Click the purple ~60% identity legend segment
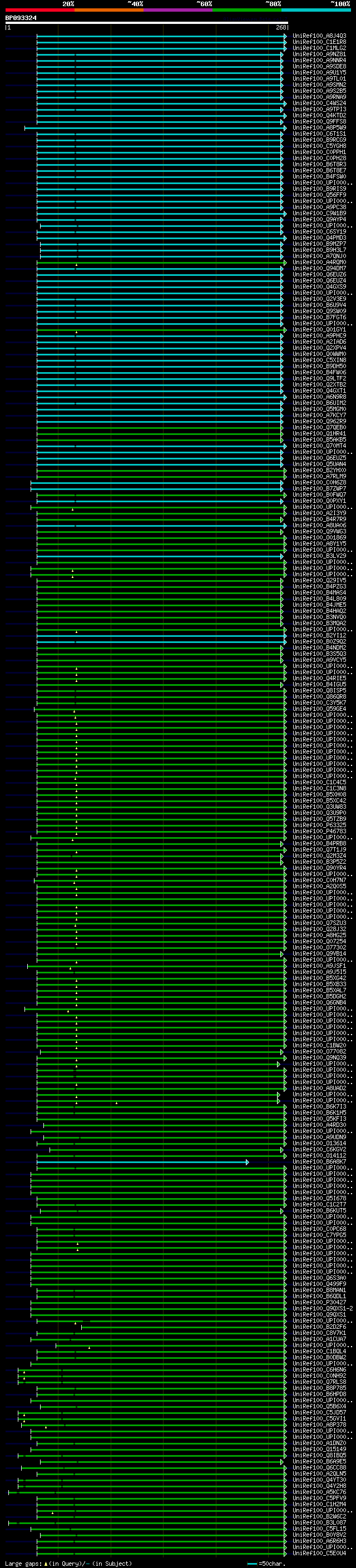356x1568 pixels. [x=179, y=10]
